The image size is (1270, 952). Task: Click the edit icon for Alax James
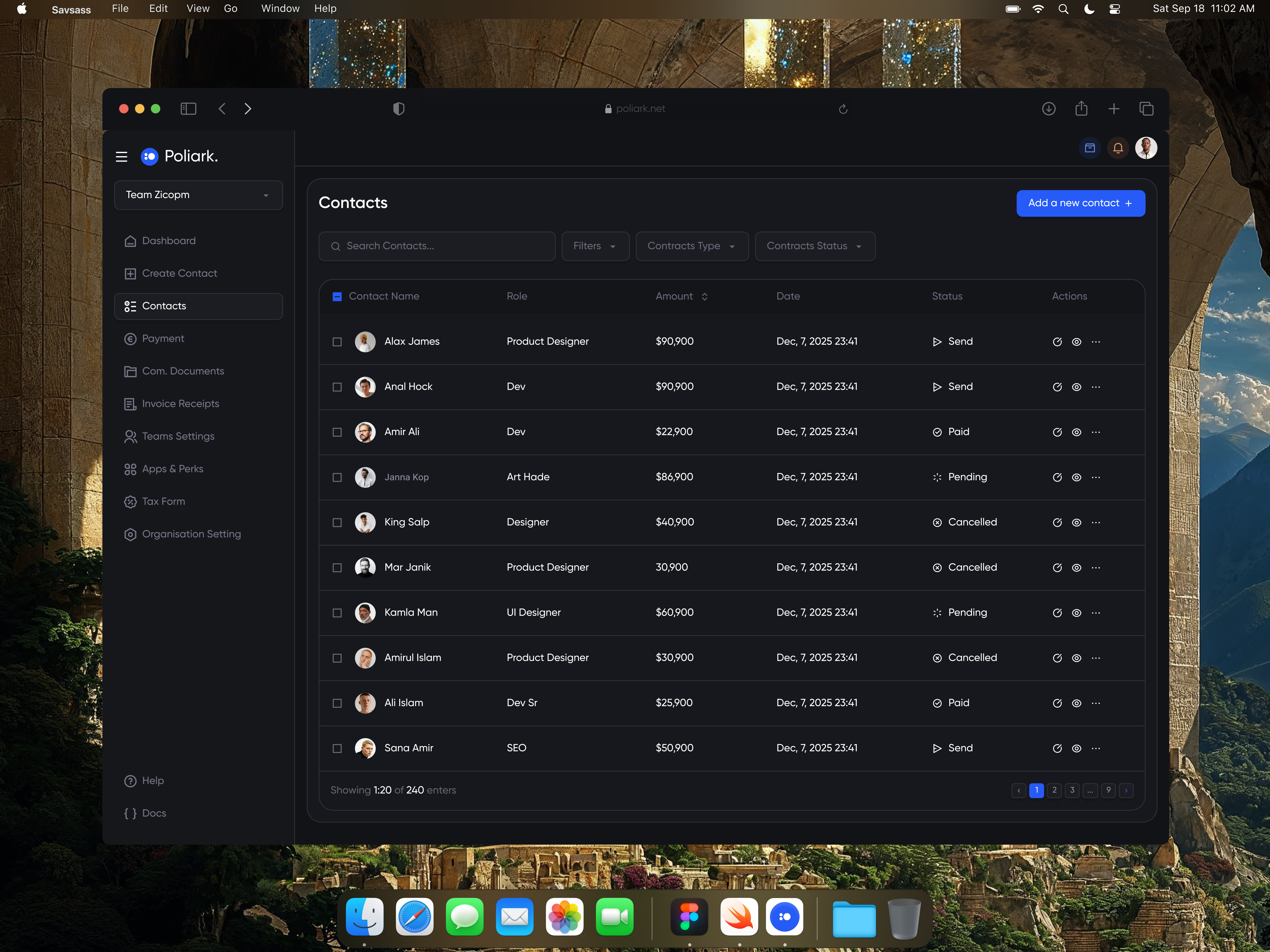[1057, 342]
